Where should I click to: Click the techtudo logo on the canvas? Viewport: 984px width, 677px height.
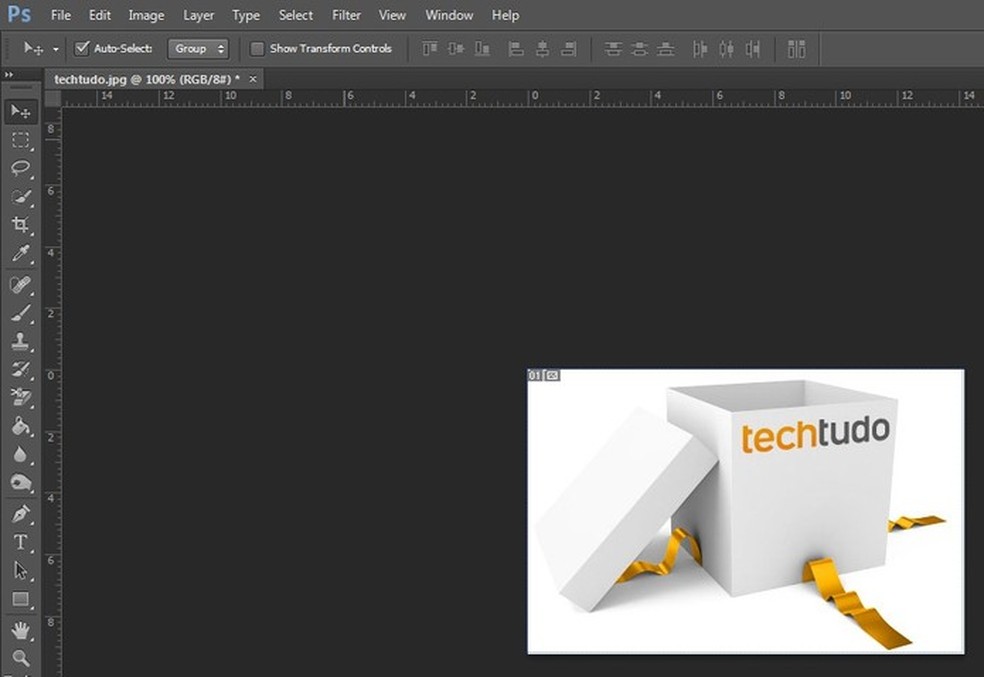point(815,435)
